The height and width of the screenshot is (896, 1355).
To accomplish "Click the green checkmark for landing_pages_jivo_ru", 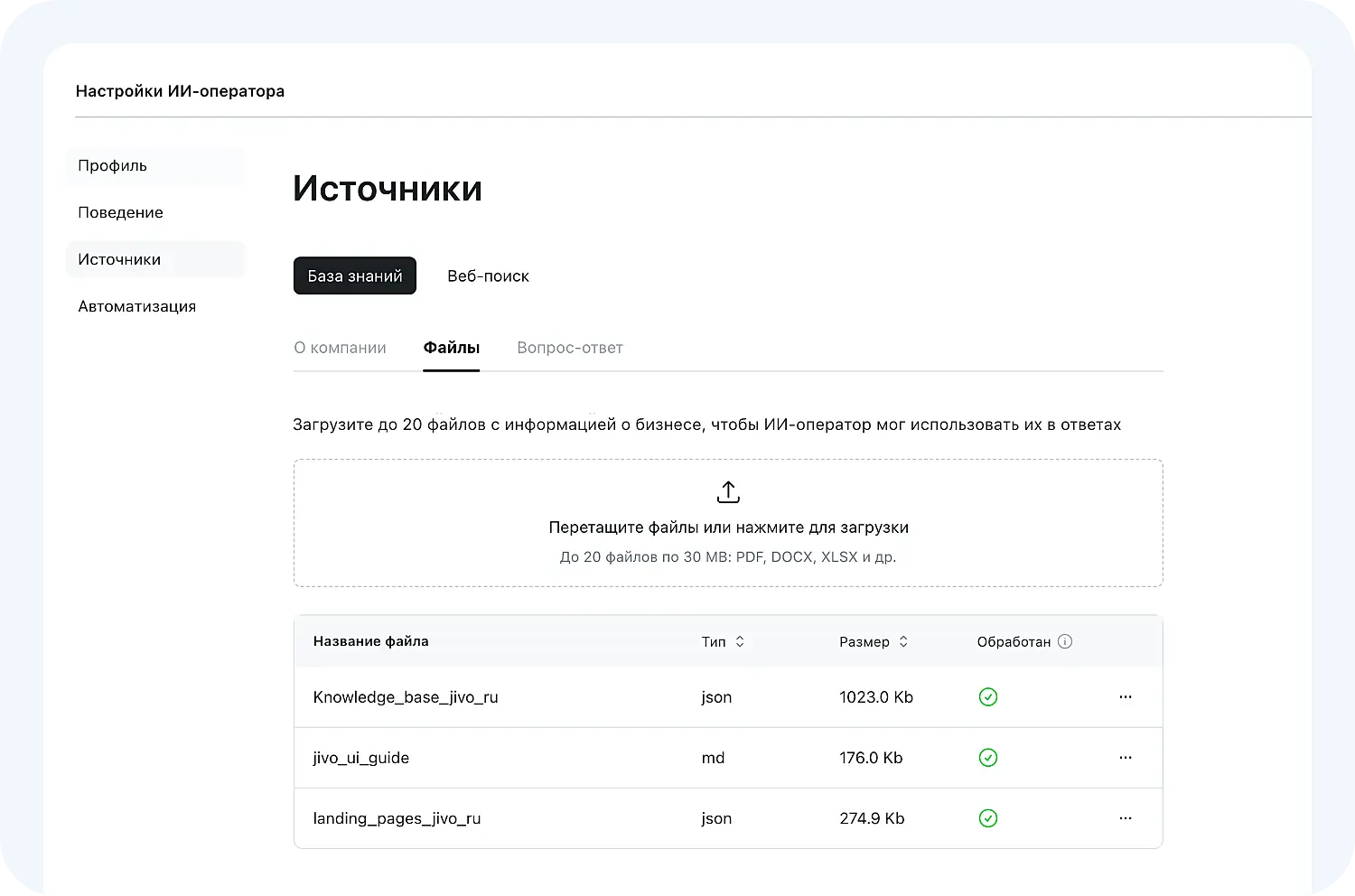I will click(988, 818).
